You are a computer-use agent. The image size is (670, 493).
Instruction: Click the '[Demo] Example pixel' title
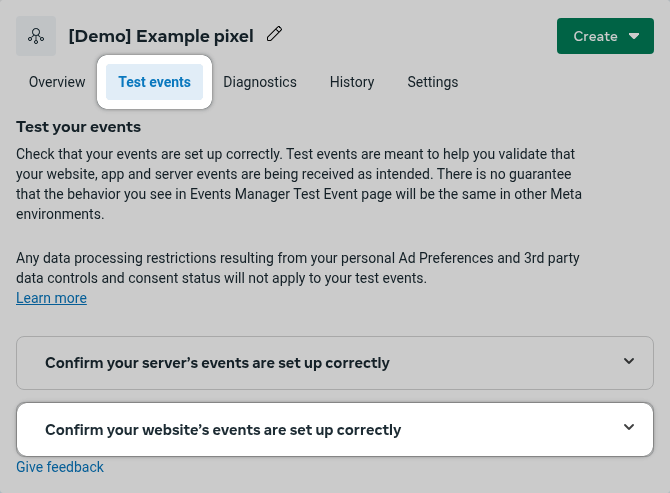(161, 36)
